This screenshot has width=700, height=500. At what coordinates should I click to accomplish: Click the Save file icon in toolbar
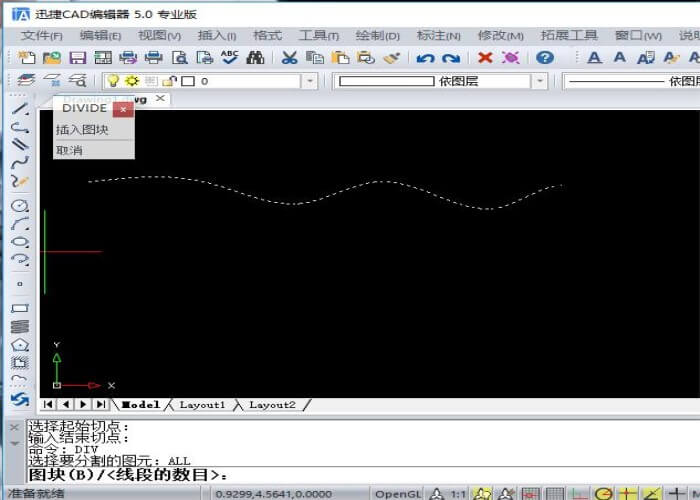[x=76, y=59]
